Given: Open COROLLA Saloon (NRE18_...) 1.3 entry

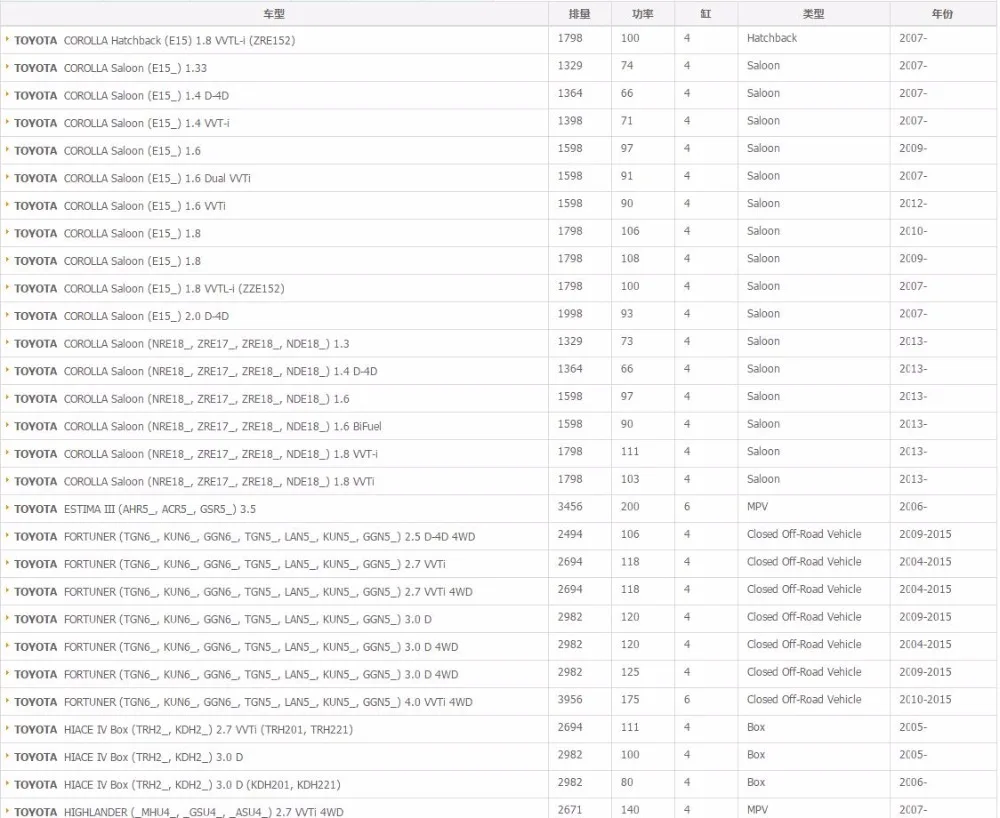Looking at the screenshot, I should [x=182, y=344].
